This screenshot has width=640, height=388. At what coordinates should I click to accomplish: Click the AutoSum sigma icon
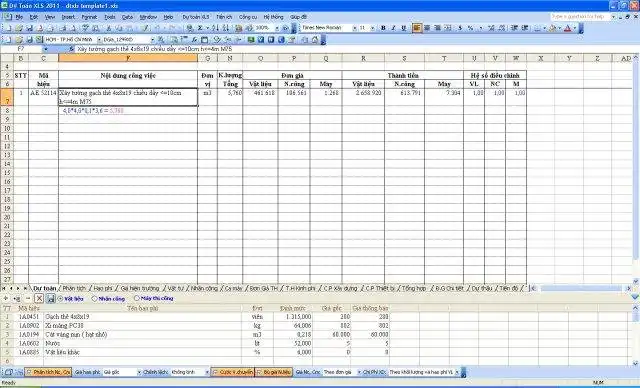point(200,28)
